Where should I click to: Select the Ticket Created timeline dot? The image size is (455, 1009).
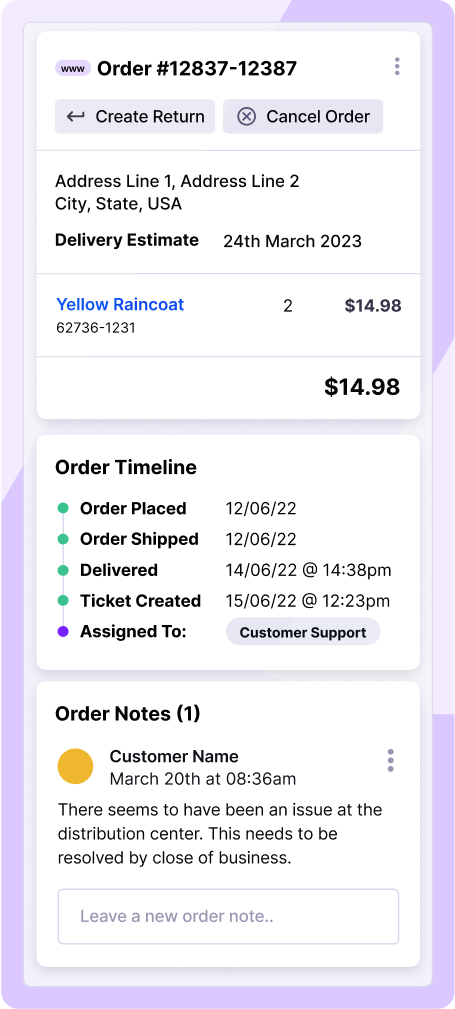point(62,601)
